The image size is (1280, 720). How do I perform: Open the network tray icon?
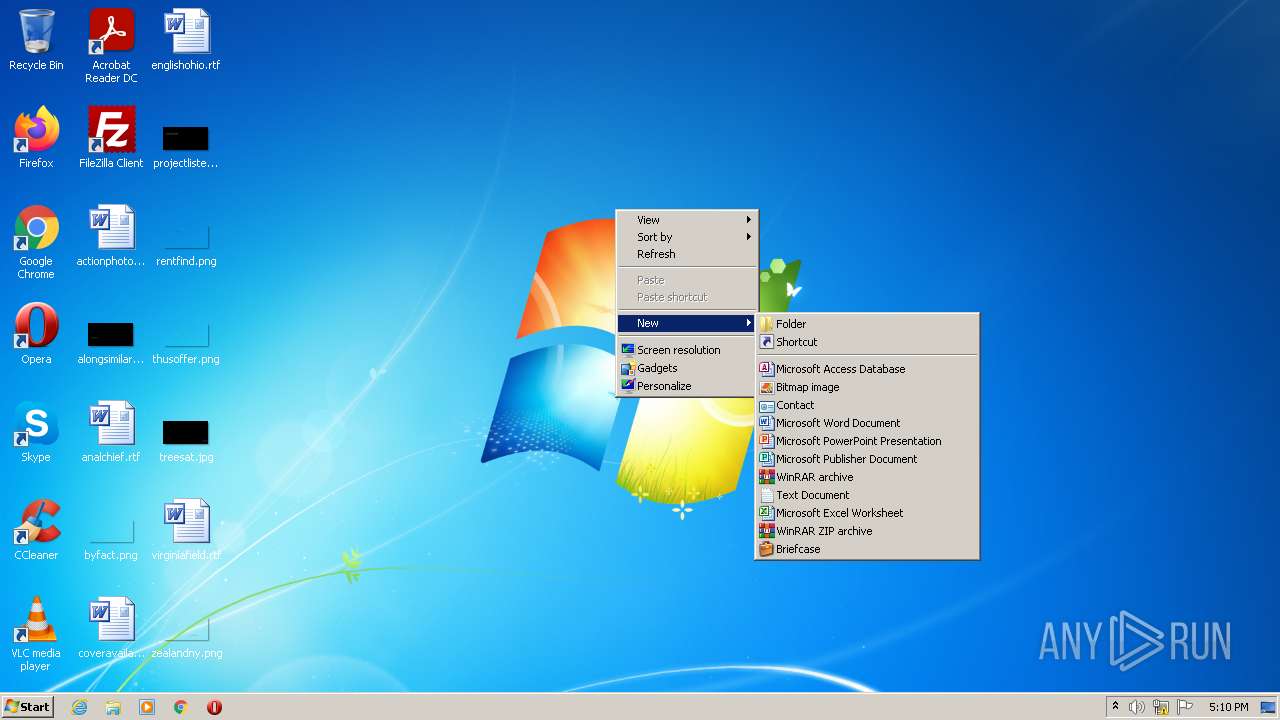pyautogui.click(x=1161, y=707)
